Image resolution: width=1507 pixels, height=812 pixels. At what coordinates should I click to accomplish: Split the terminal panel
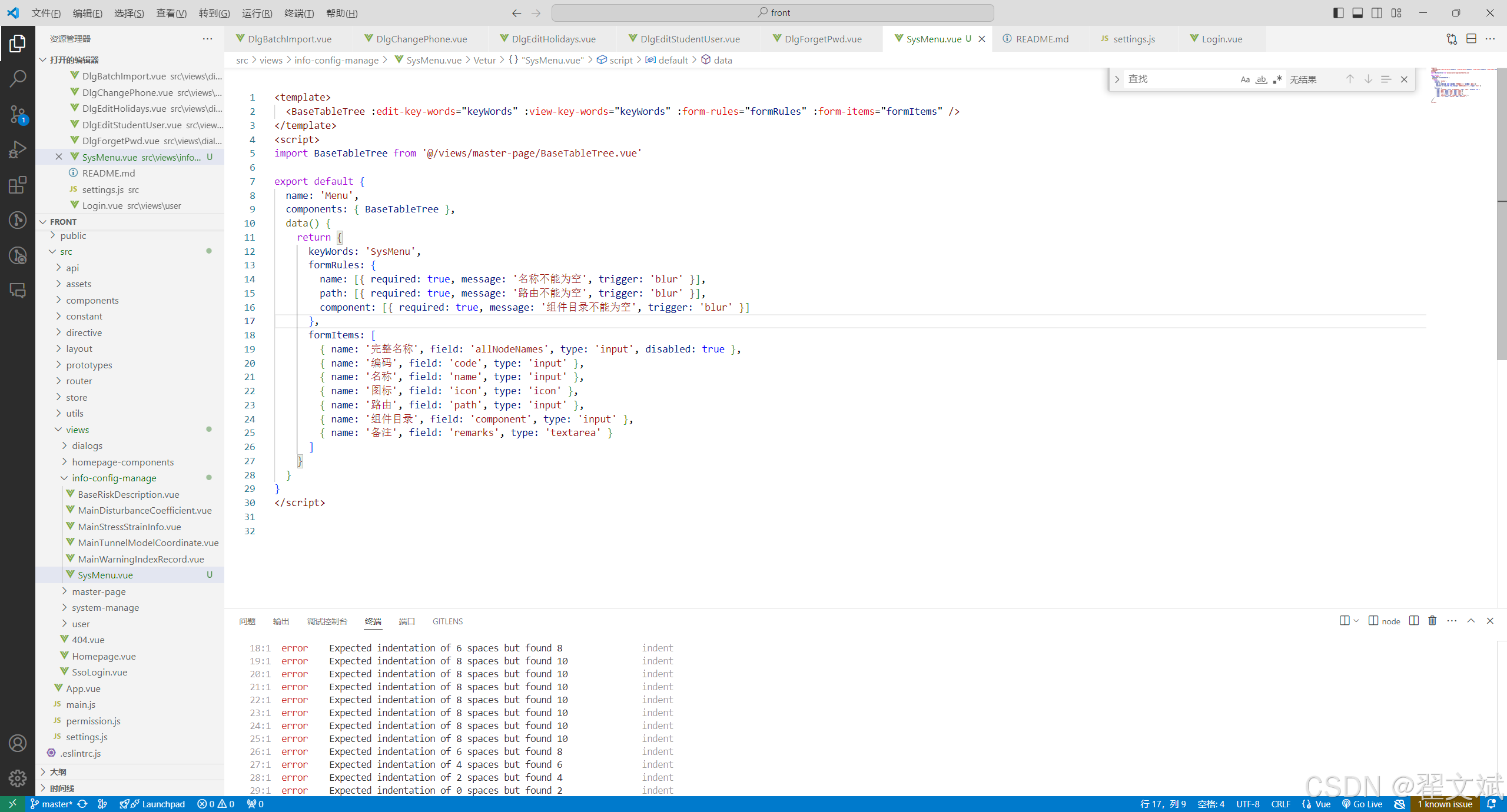pos(1413,621)
